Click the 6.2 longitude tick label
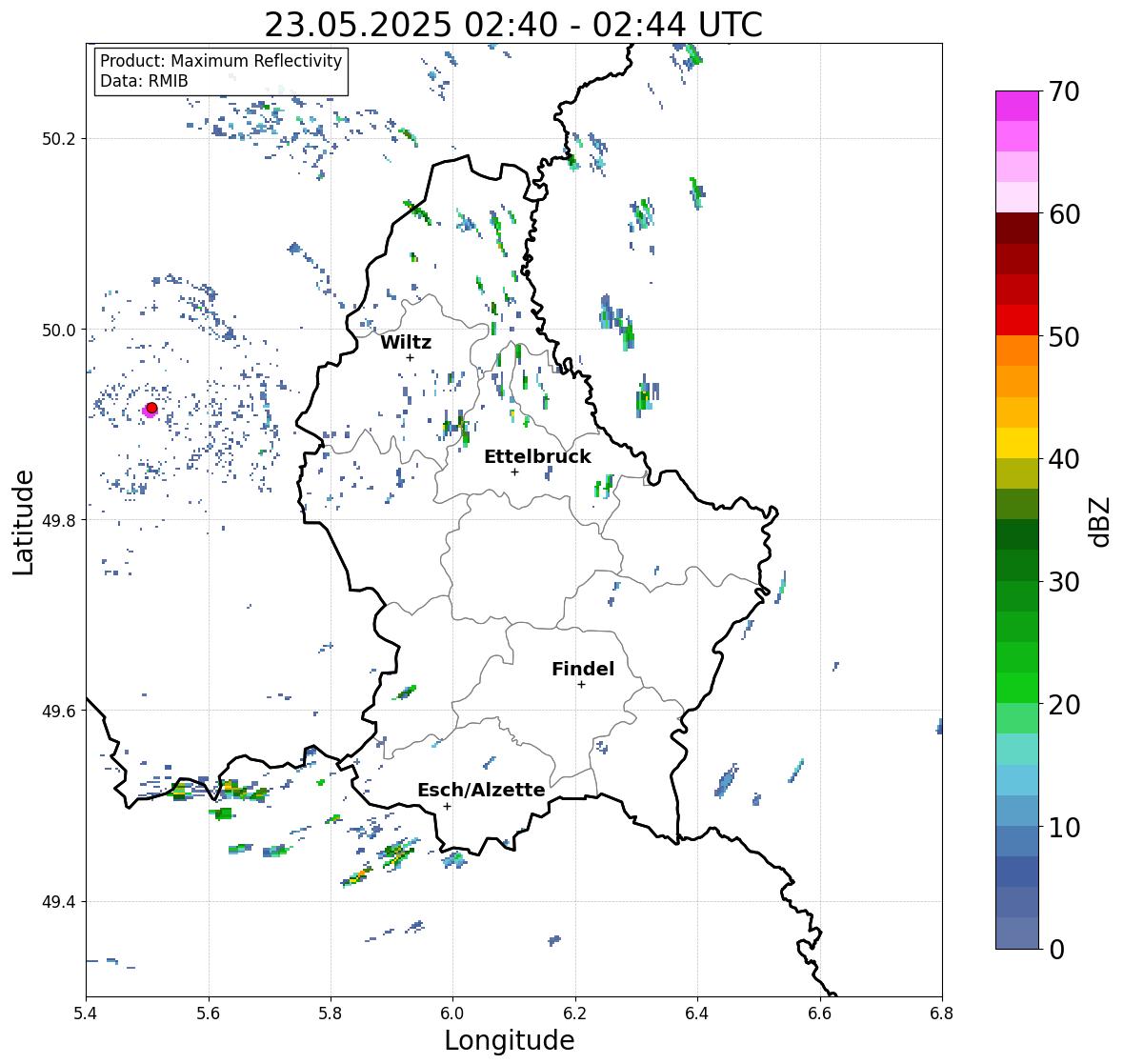1123x1064 pixels. (575, 1014)
